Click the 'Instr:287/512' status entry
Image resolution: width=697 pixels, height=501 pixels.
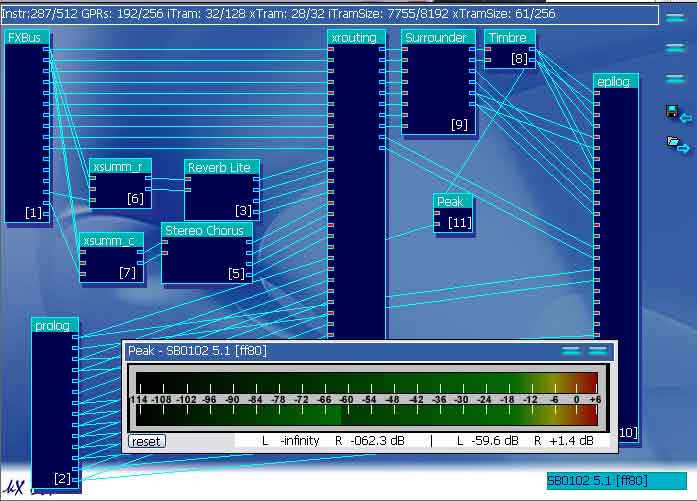coord(40,14)
